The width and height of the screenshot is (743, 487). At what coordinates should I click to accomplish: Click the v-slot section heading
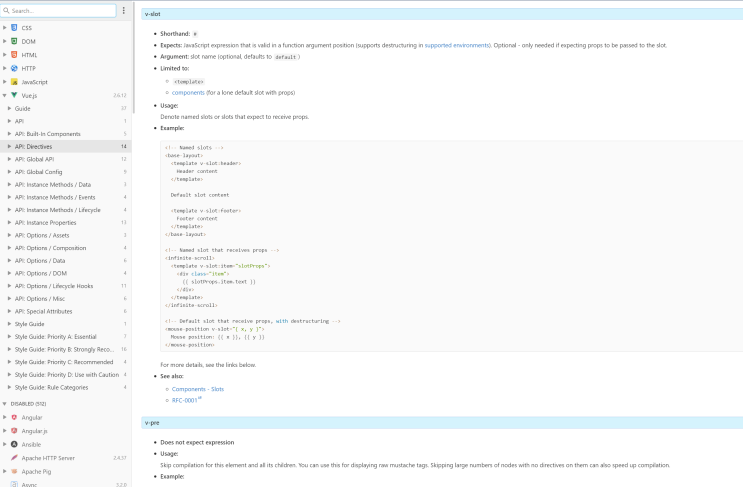[x=442, y=14]
